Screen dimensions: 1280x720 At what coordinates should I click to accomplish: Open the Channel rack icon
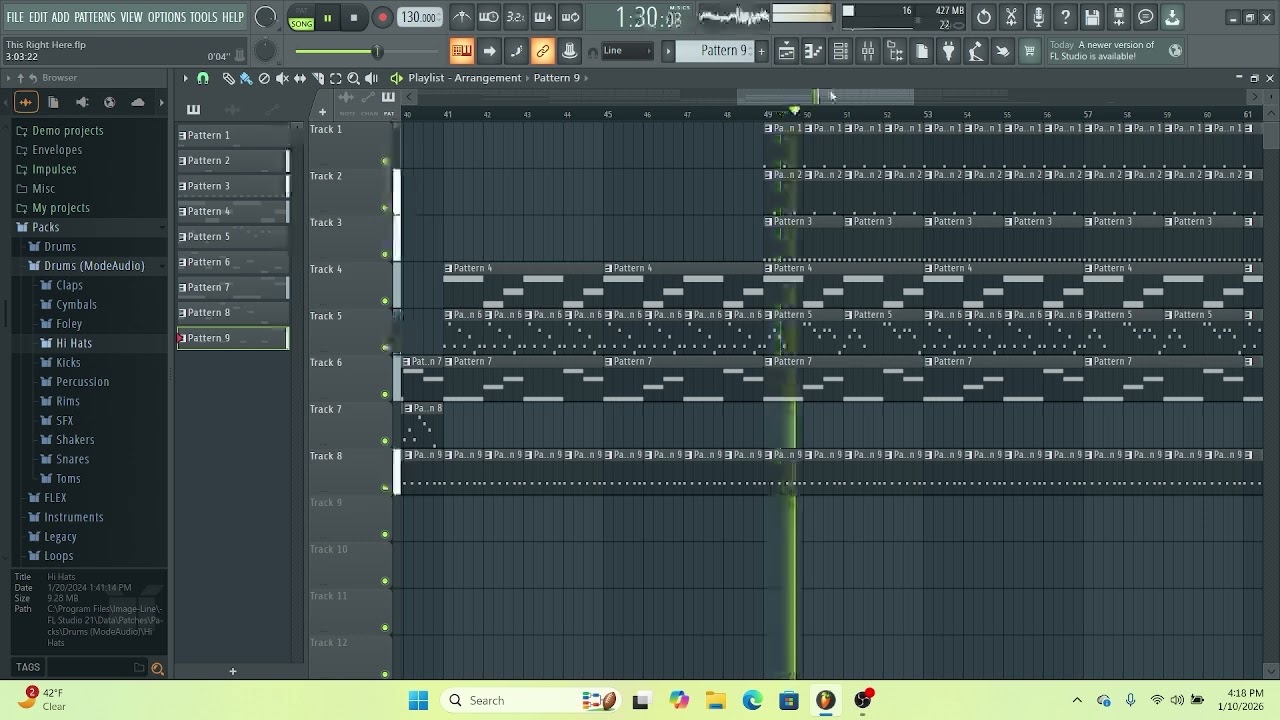841,51
